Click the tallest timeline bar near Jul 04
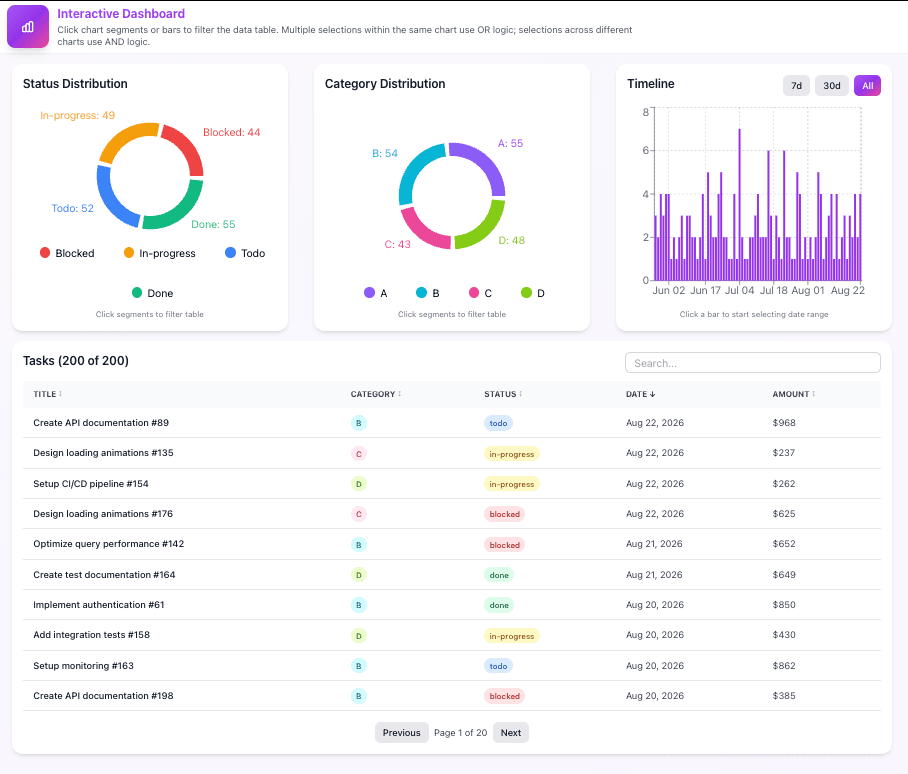908x774 pixels. pyautogui.click(x=739, y=204)
